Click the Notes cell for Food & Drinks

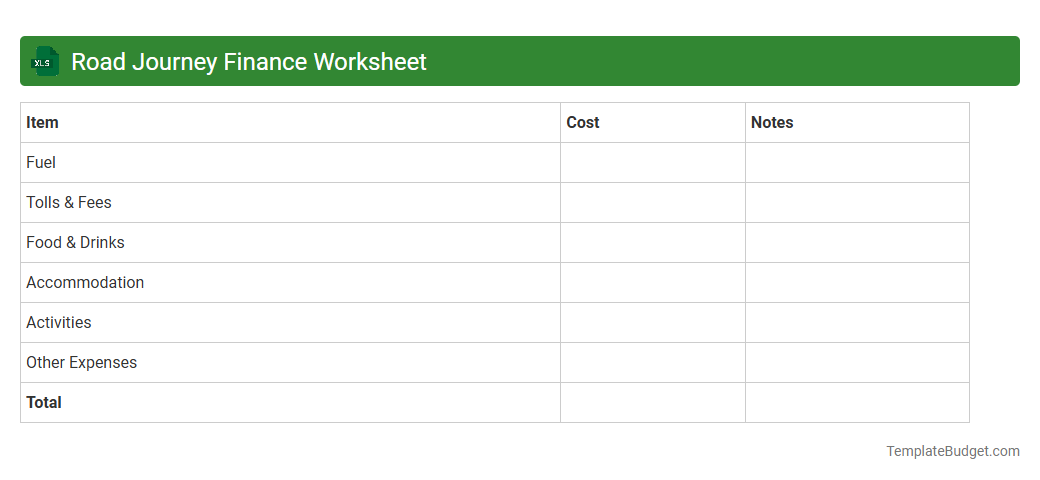857,243
